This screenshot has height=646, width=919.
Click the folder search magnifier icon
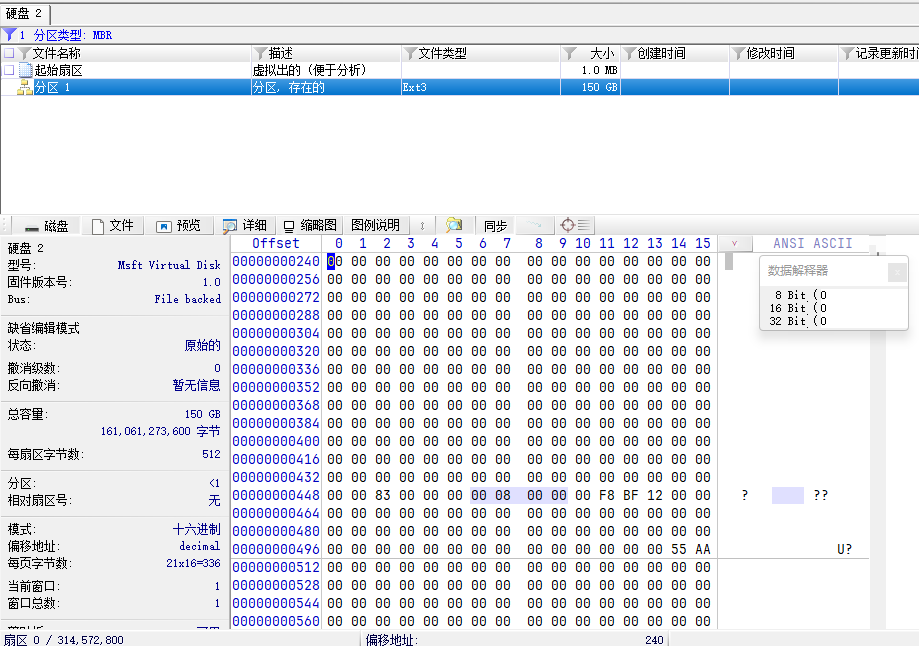click(454, 225)
